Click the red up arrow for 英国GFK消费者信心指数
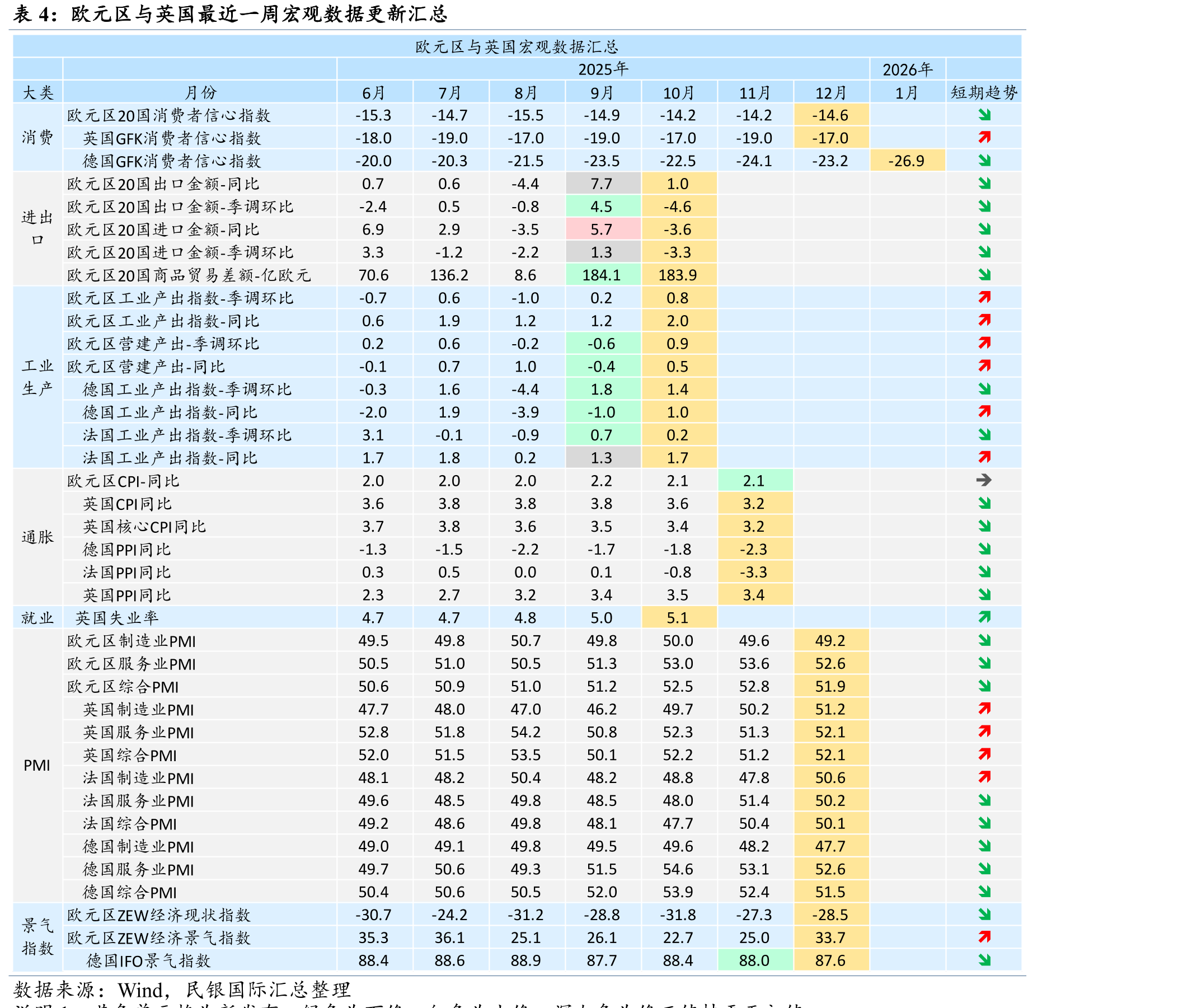This screenshot has width=1178, height=1008. 984,137
